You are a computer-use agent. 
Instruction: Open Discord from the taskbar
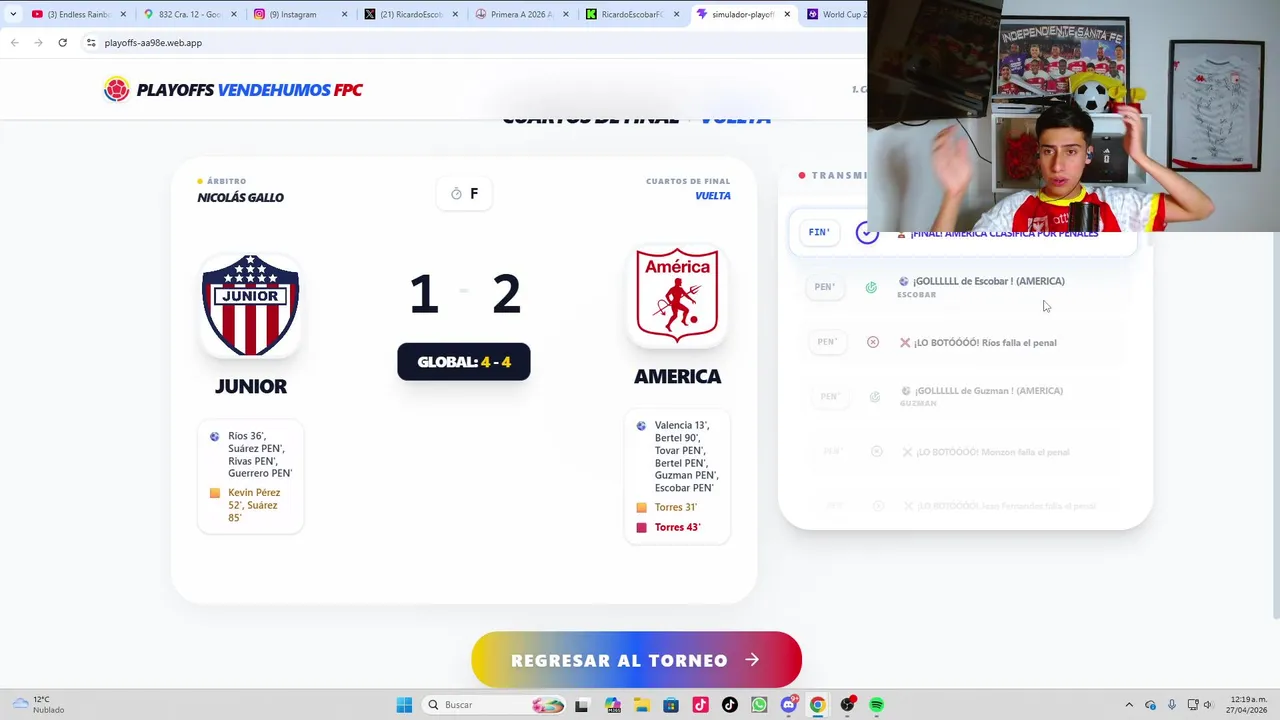789,705
